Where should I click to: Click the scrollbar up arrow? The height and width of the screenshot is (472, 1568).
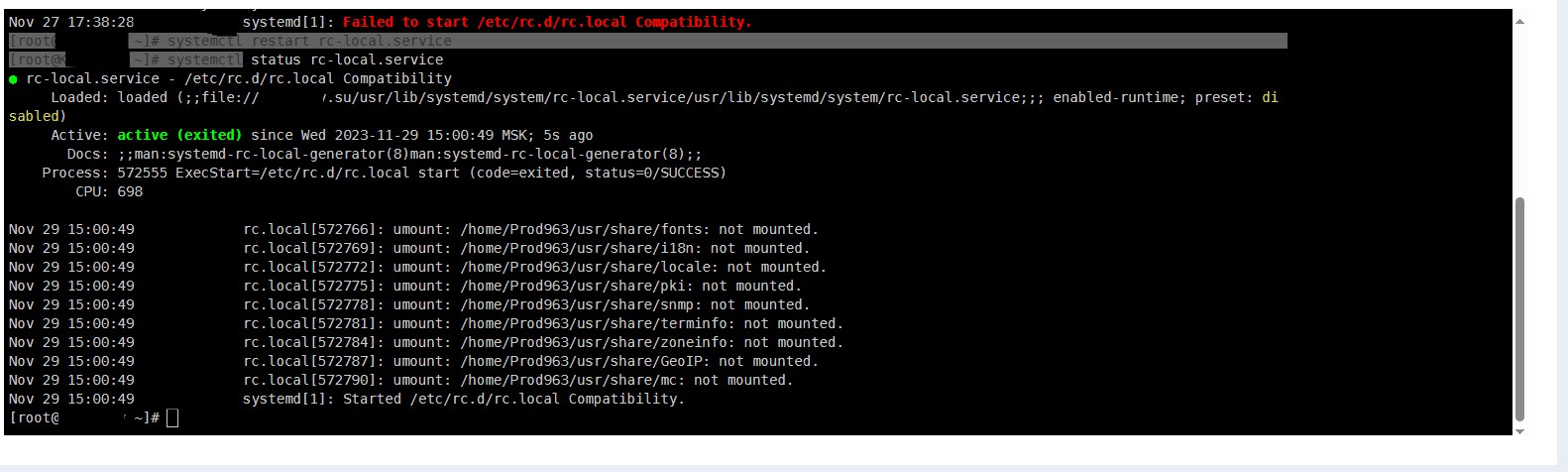click(x=1519, y=21)
